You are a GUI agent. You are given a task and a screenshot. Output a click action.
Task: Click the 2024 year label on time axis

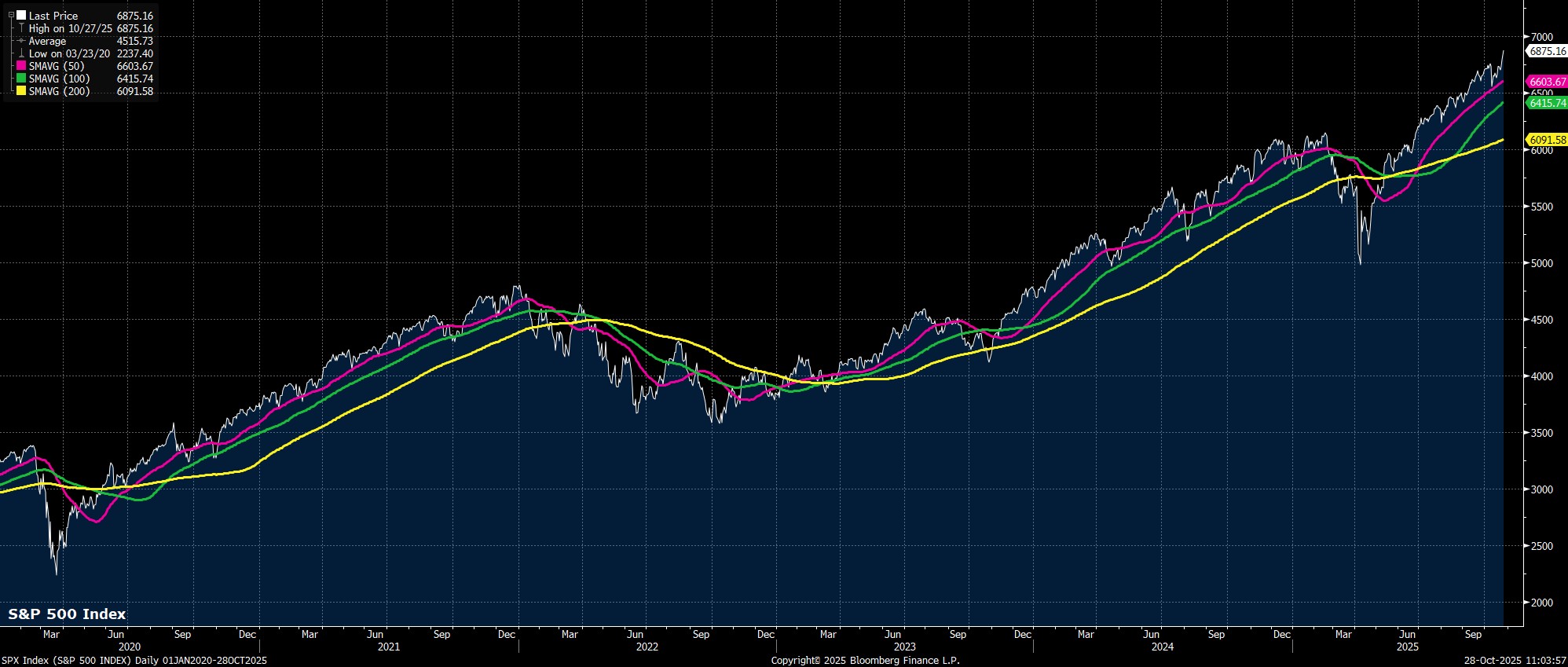(x=1162, y=647)
